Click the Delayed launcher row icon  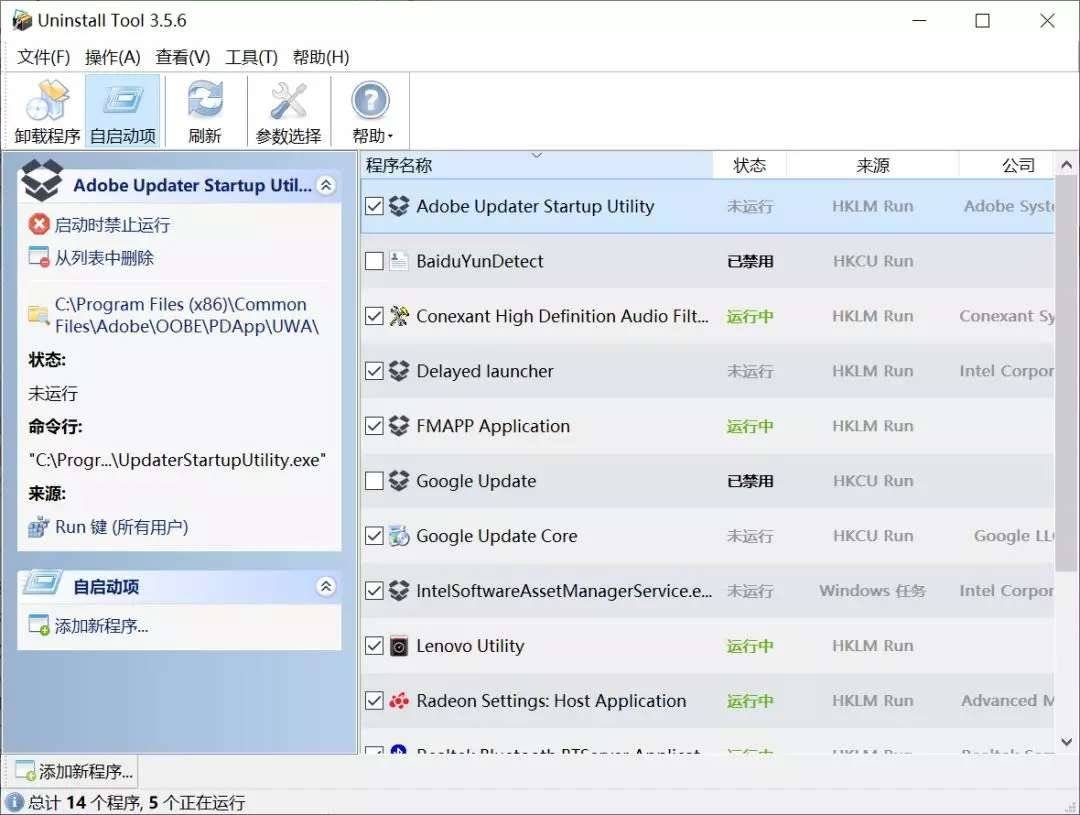coord(399,371)
